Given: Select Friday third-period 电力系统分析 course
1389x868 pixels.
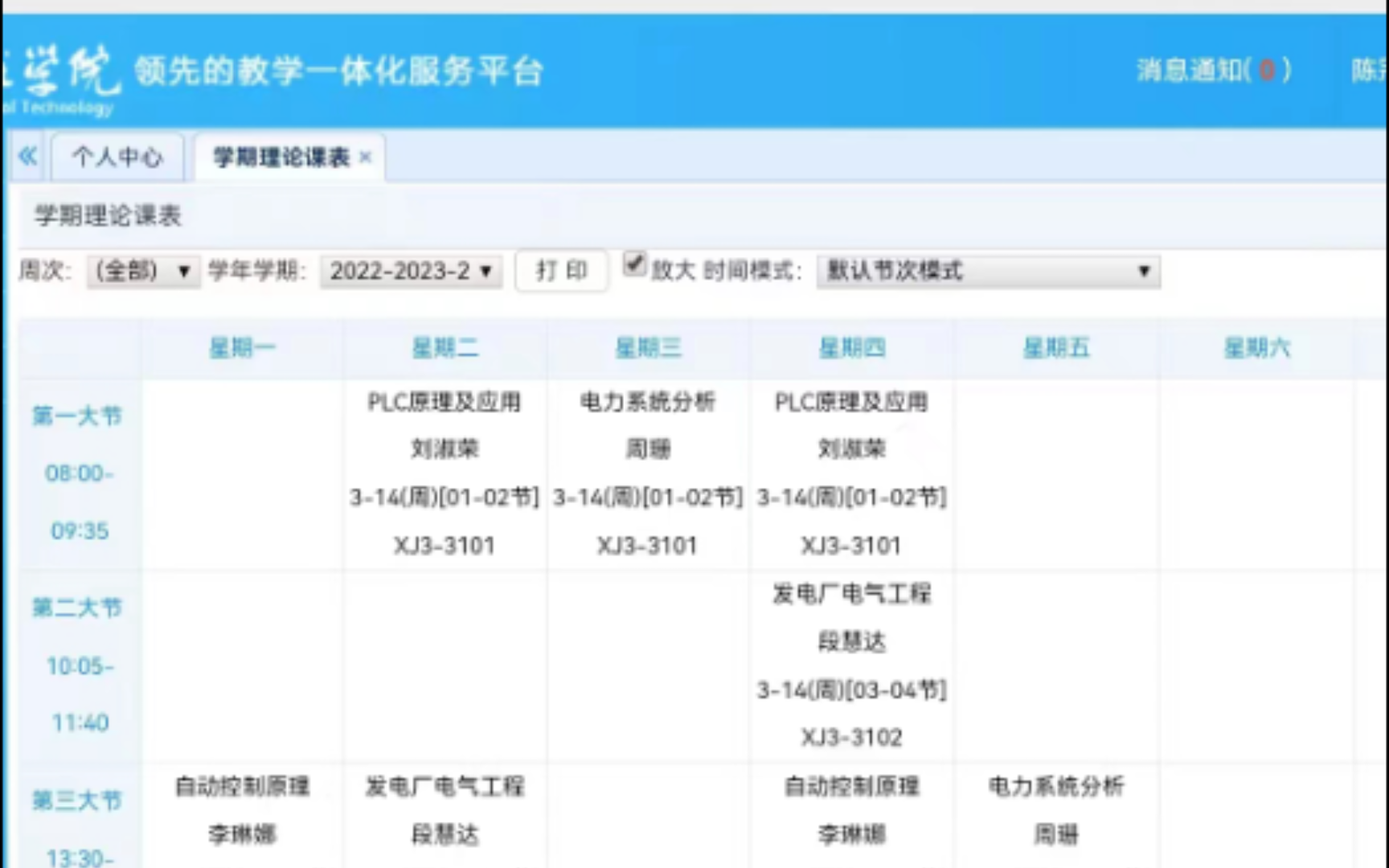Looking at the screenshot, I should pyautogui.click(x=1055, y=786).
